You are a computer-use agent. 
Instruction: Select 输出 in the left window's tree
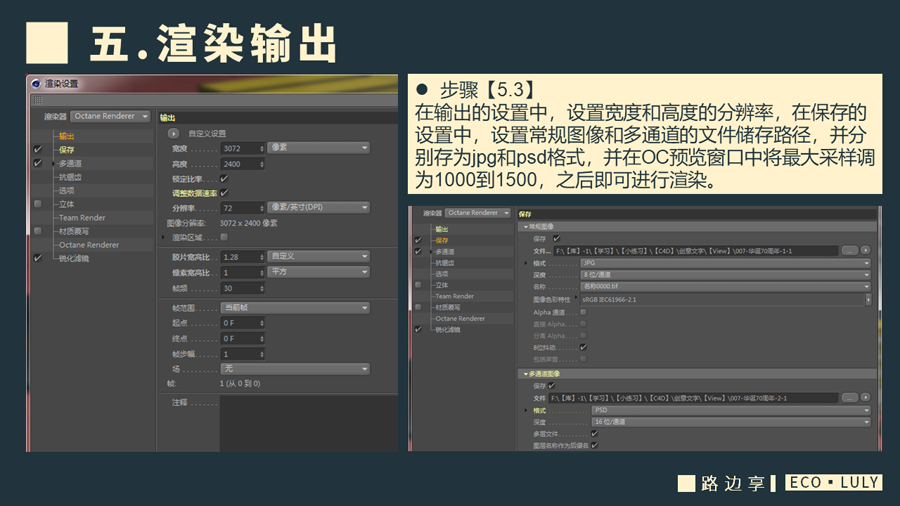tap(67, 136)
